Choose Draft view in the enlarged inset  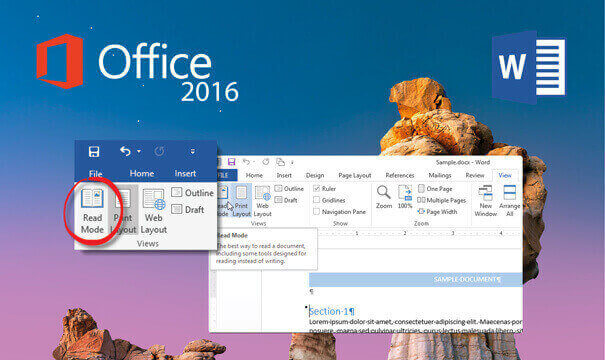tap(188, 210)
